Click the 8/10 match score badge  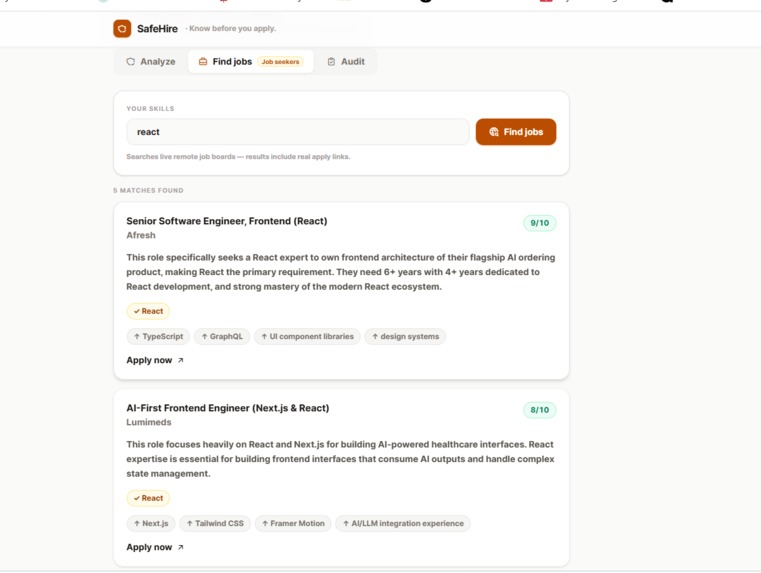(540, 410)
